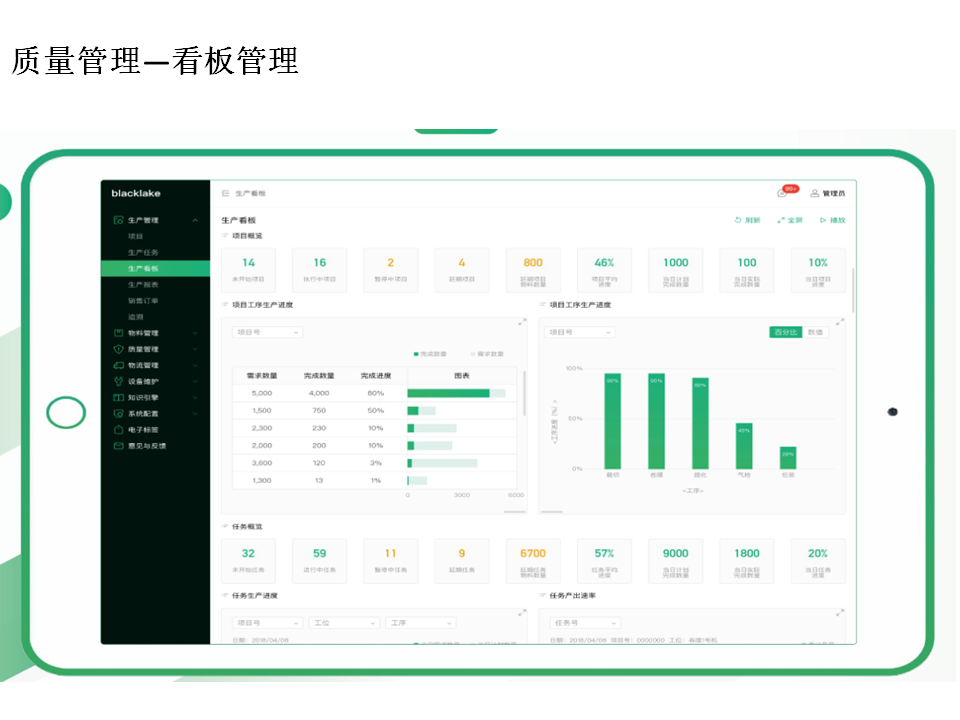
Task: Click the fullscreen arrows icon beside 全屏
Action: (781, 220)
